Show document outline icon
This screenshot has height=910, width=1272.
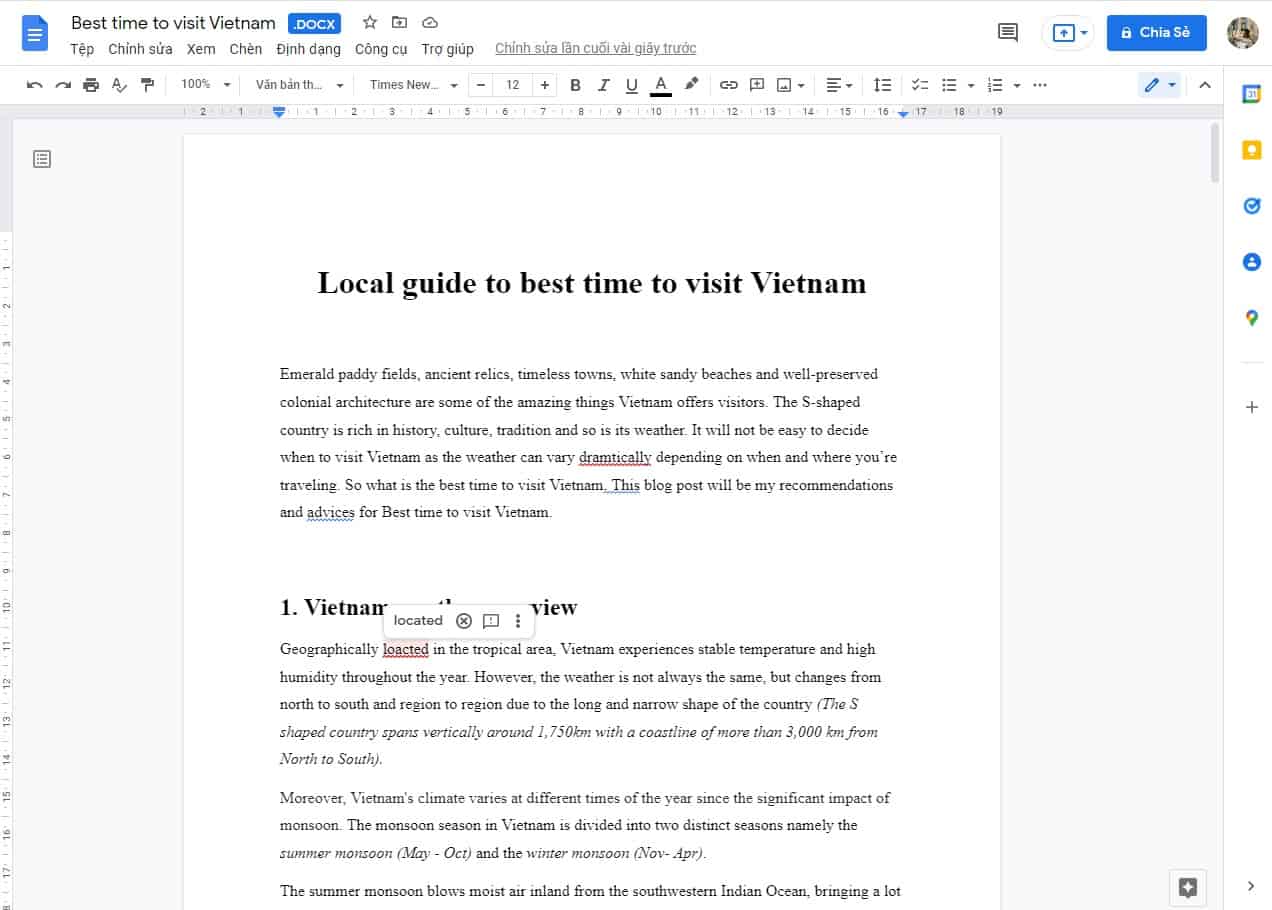[42, 158]
